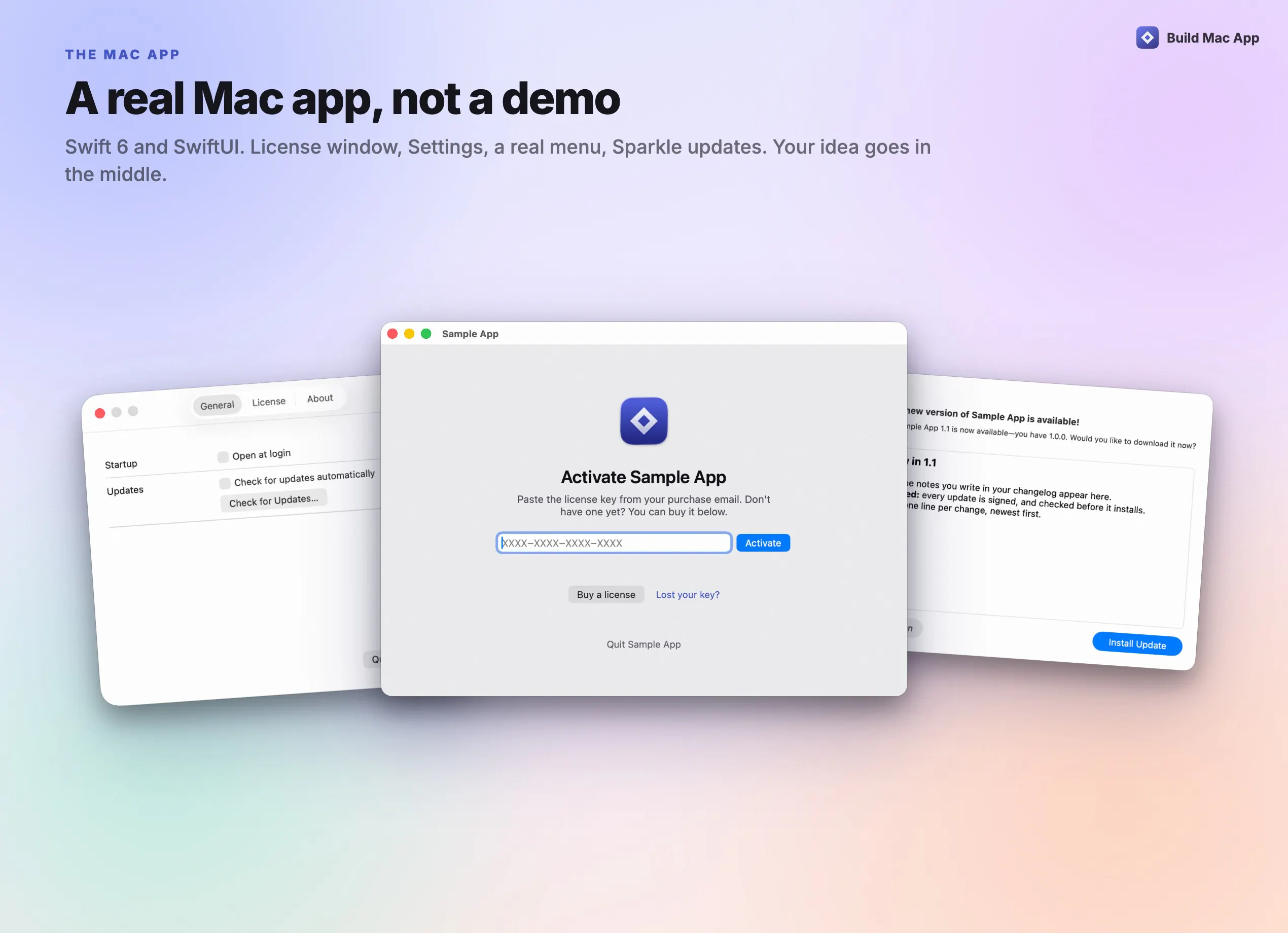
Task: Minimize the Sample App window
Action: (409, 334)
